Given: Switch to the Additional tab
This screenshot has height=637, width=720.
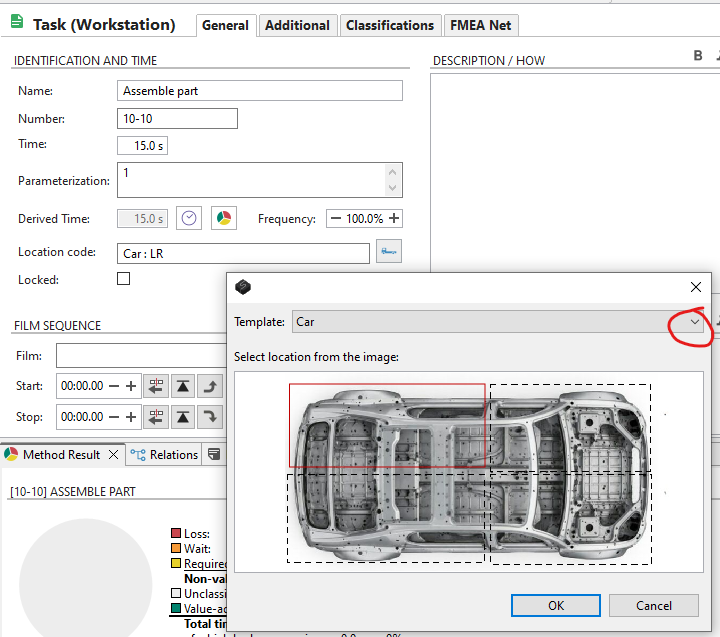Looking at the screenshot, I should 297,25.
